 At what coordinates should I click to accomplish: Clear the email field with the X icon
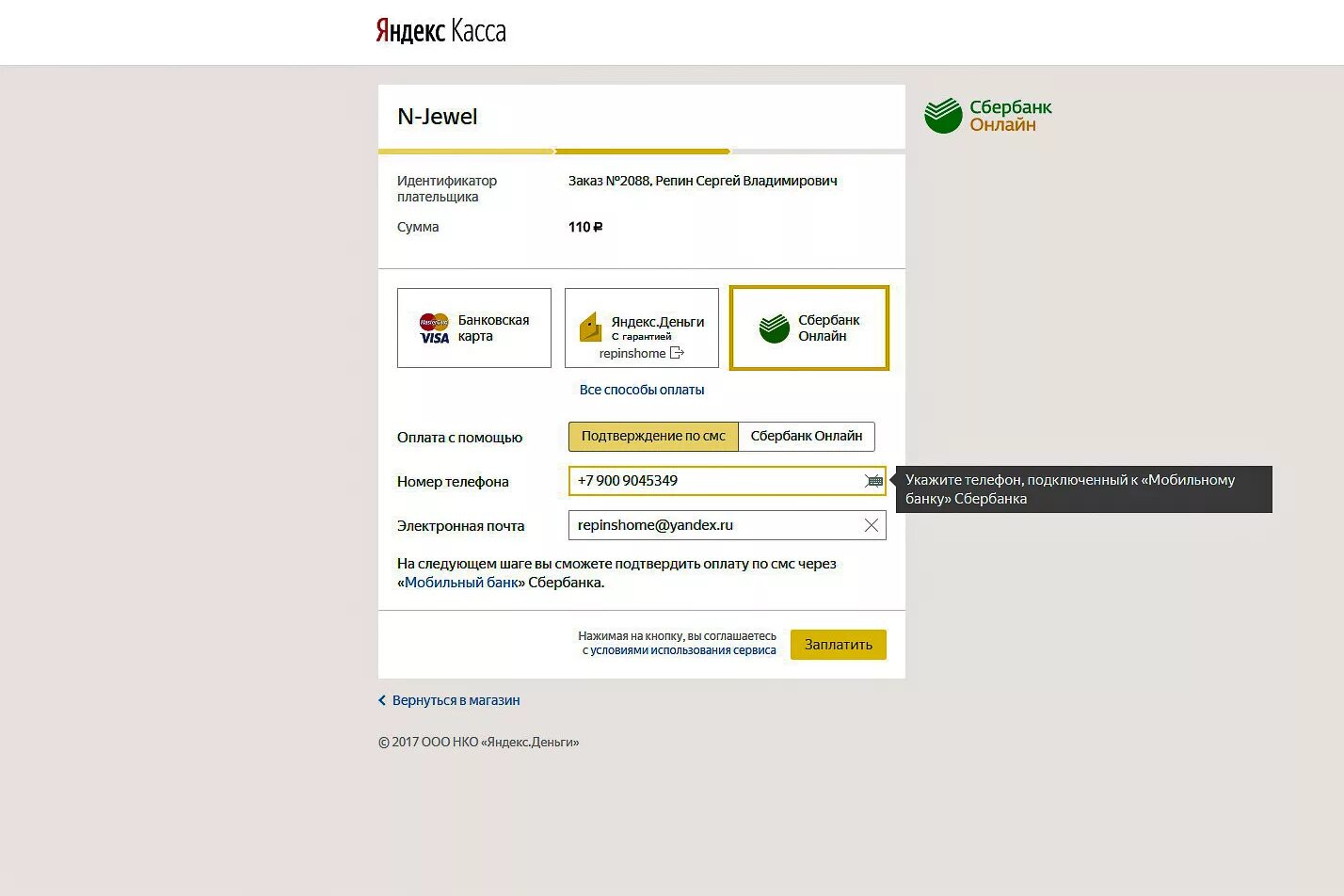click(x=872, y=525)
